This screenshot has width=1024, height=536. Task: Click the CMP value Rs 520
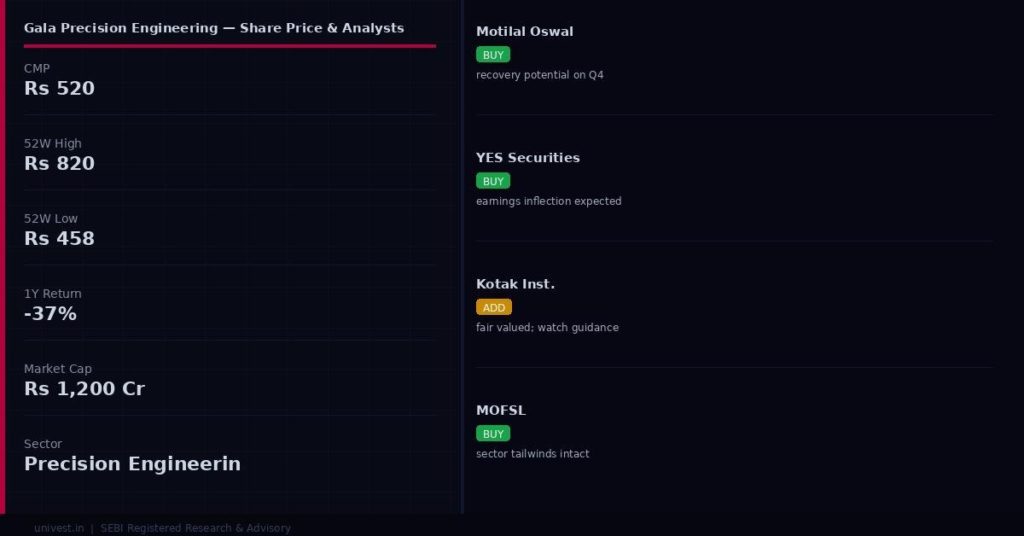pyautogui.click(x=59, y=88)
